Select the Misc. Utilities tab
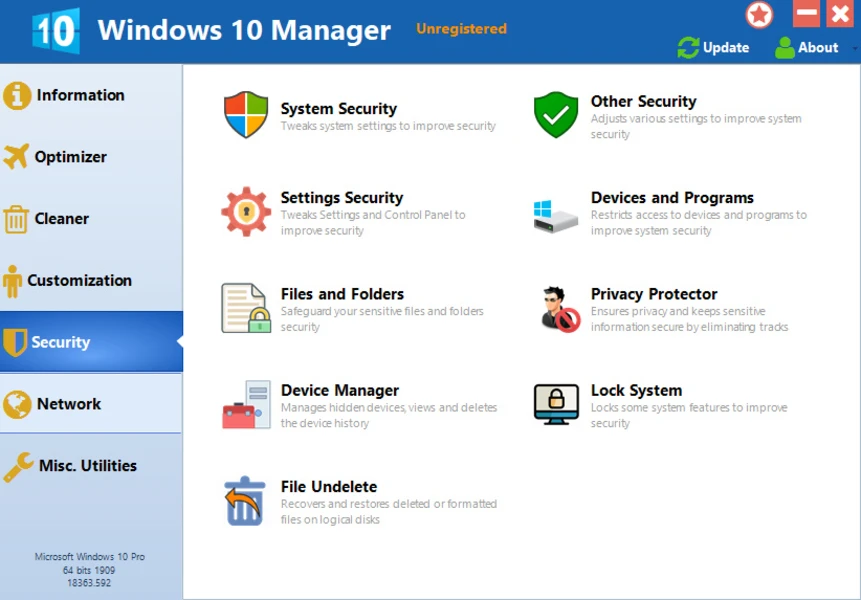Image resolution: width=861 pixels, height=600 pixels. pyautogui.click(x=91, y=466)
